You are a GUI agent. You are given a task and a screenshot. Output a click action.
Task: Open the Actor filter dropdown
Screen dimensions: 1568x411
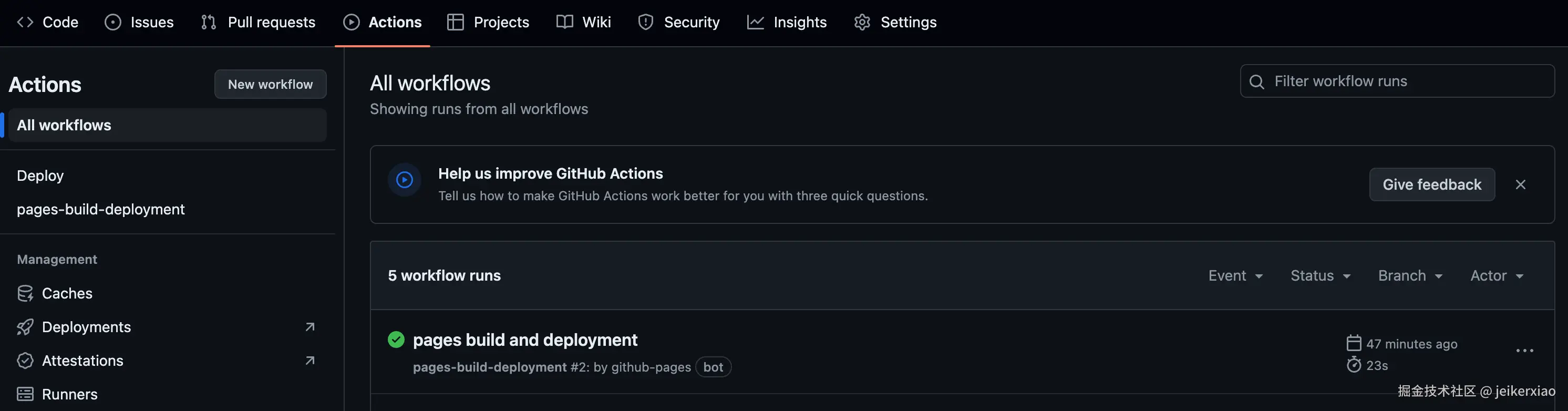click(1496, 276)
